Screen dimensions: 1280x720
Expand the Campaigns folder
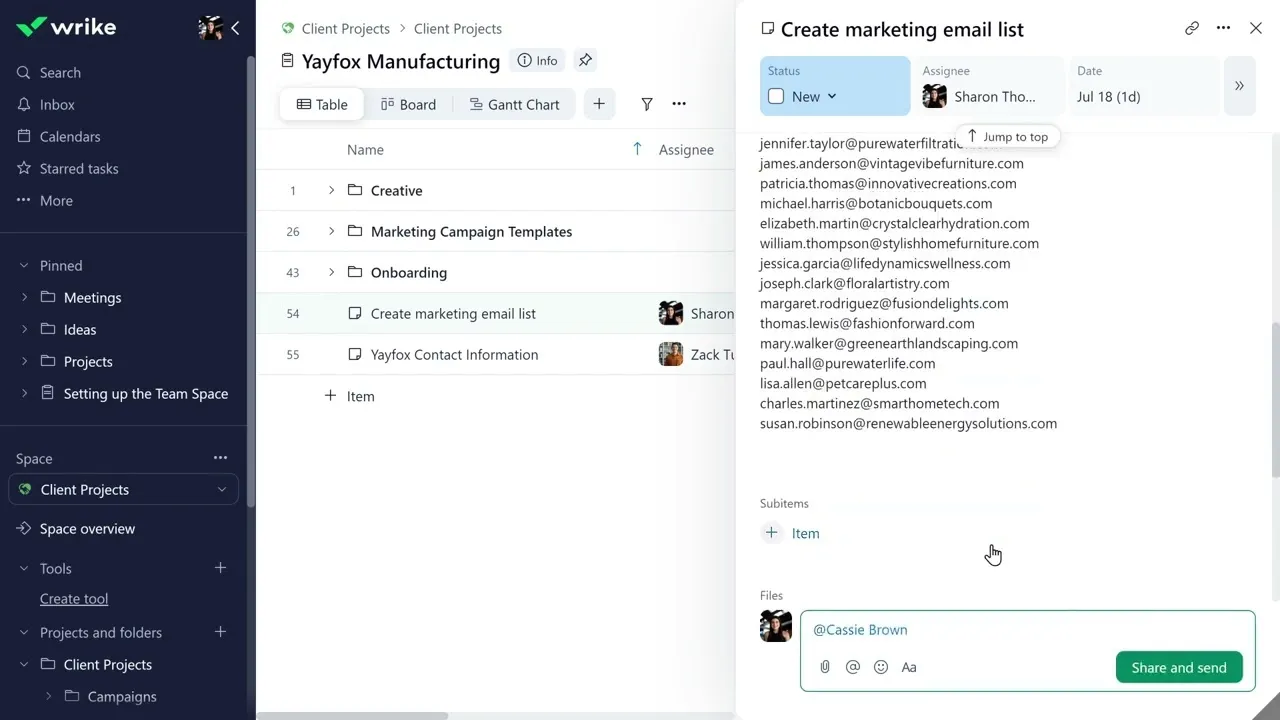point(48,697)
